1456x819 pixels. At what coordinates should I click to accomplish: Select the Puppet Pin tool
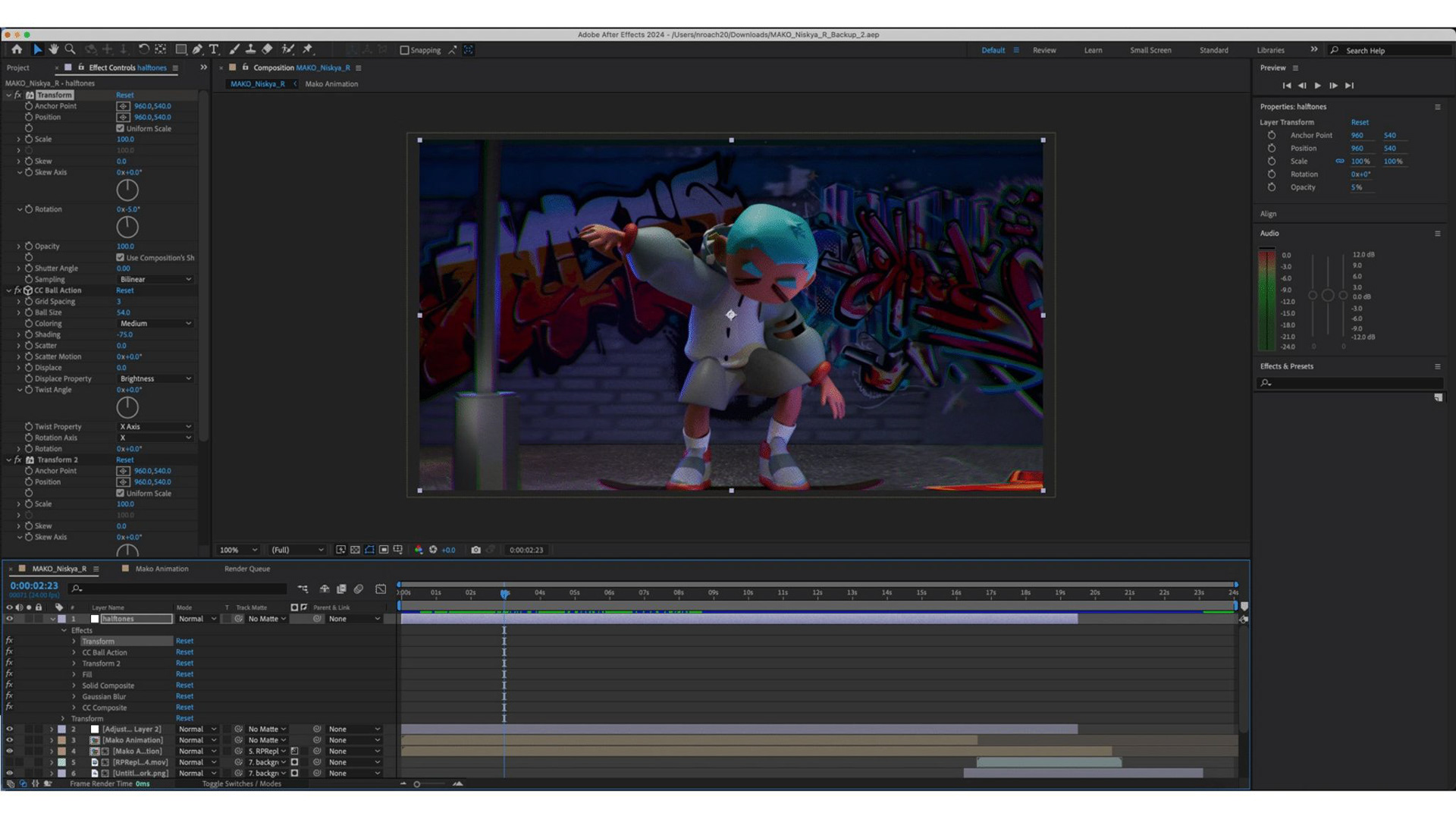308,49
